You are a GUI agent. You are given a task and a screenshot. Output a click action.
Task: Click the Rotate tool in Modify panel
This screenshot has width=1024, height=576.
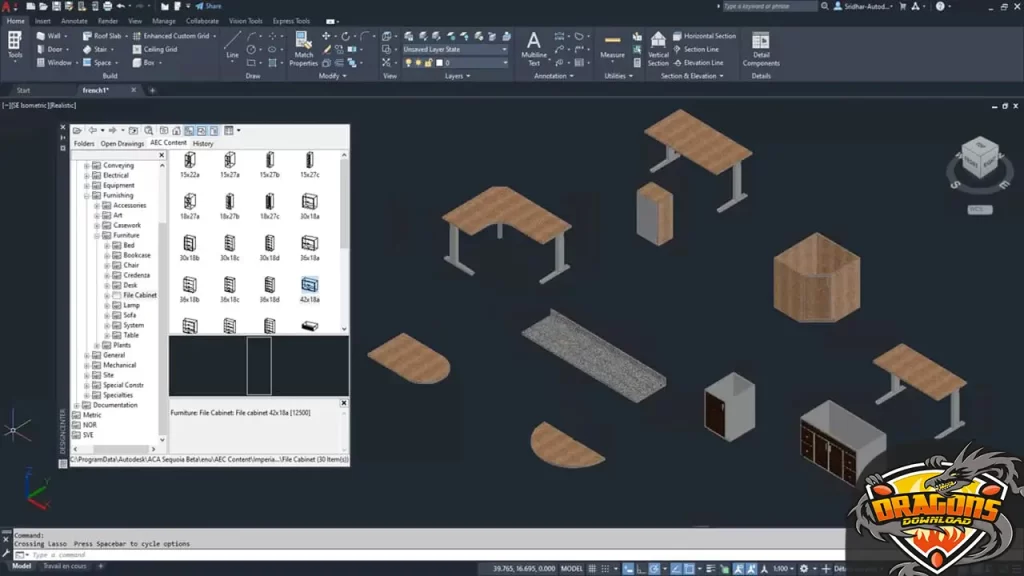345,36
